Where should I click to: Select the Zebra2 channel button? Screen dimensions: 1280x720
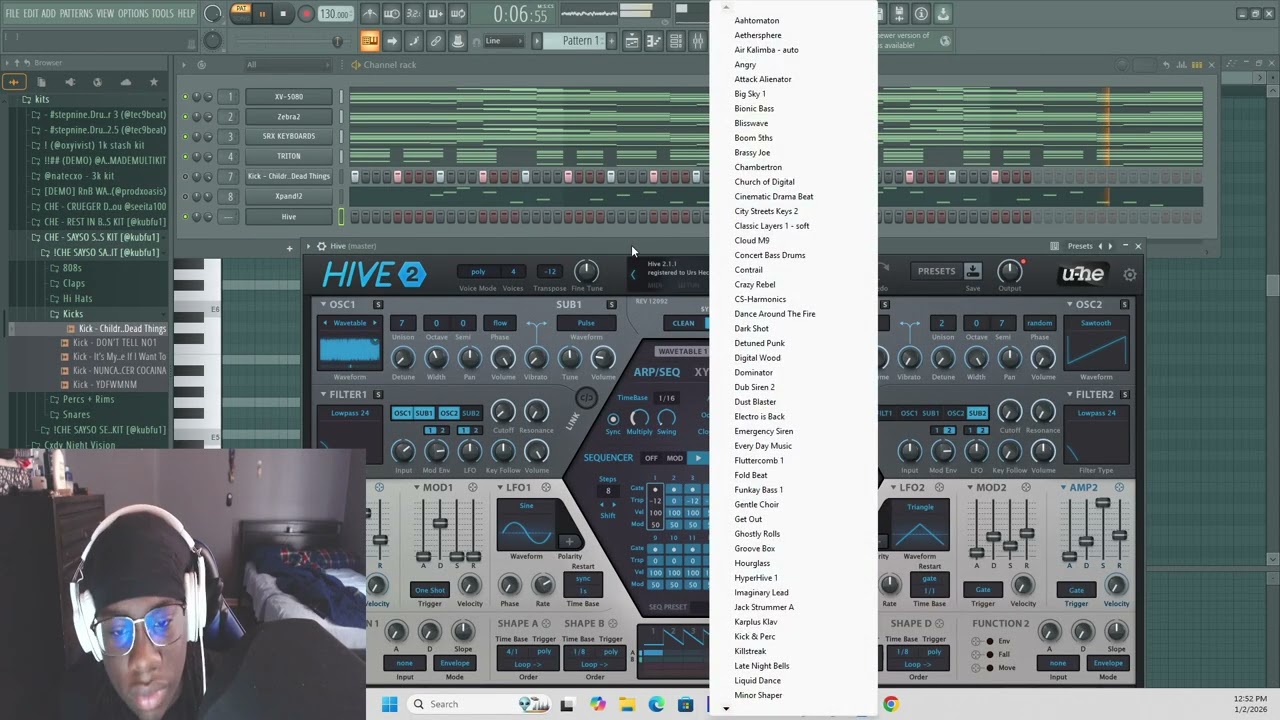tap(288, 117)
